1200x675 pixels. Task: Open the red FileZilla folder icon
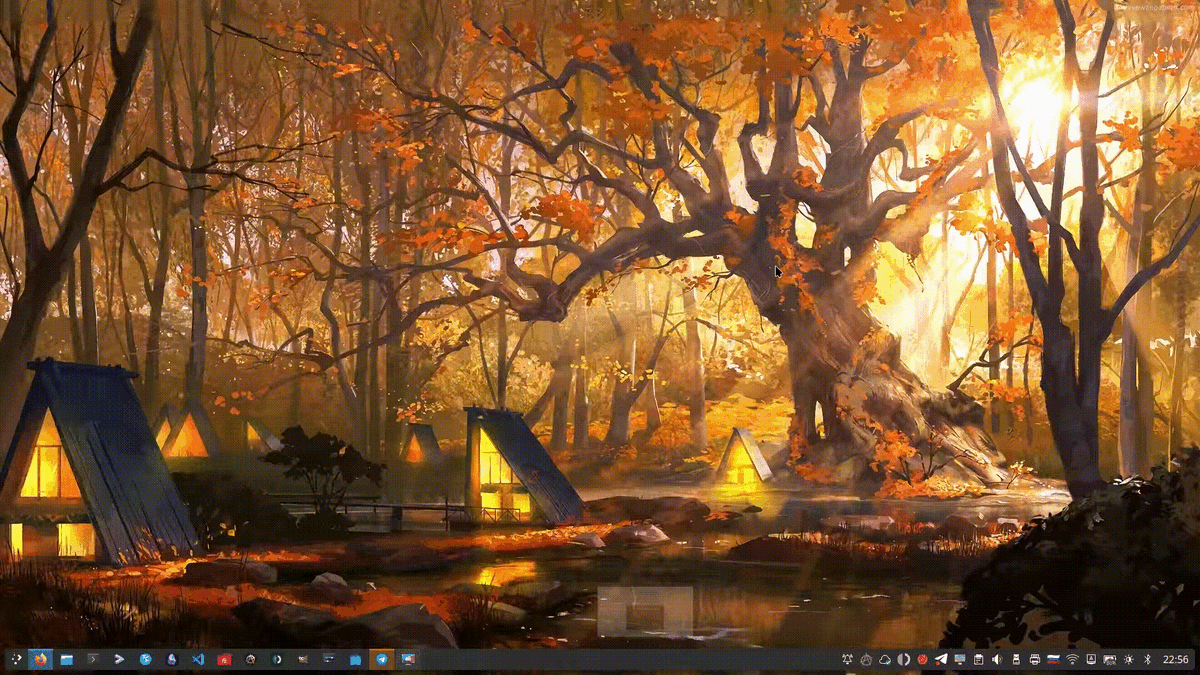tap(224, 660)
